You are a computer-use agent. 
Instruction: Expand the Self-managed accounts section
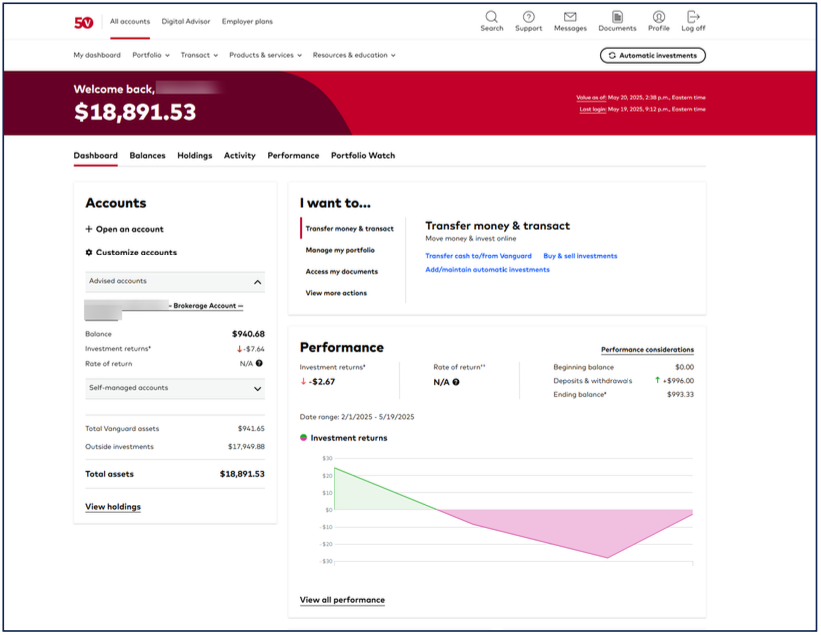tap(175, 388)
